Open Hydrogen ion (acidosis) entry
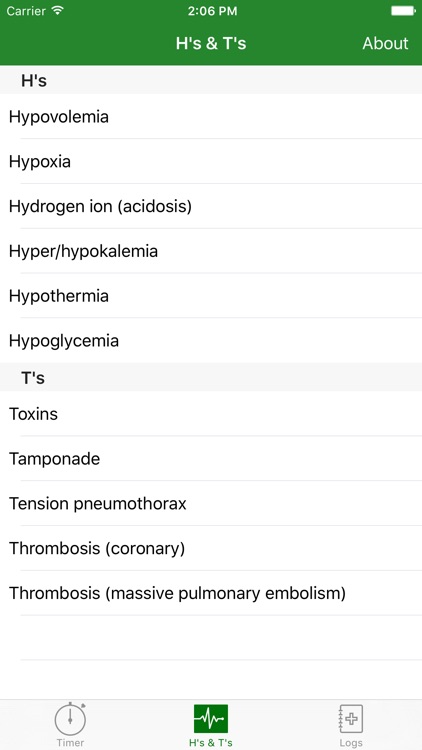Image resolution: width=422 pixels, height=750 pixels. (211, 206)
